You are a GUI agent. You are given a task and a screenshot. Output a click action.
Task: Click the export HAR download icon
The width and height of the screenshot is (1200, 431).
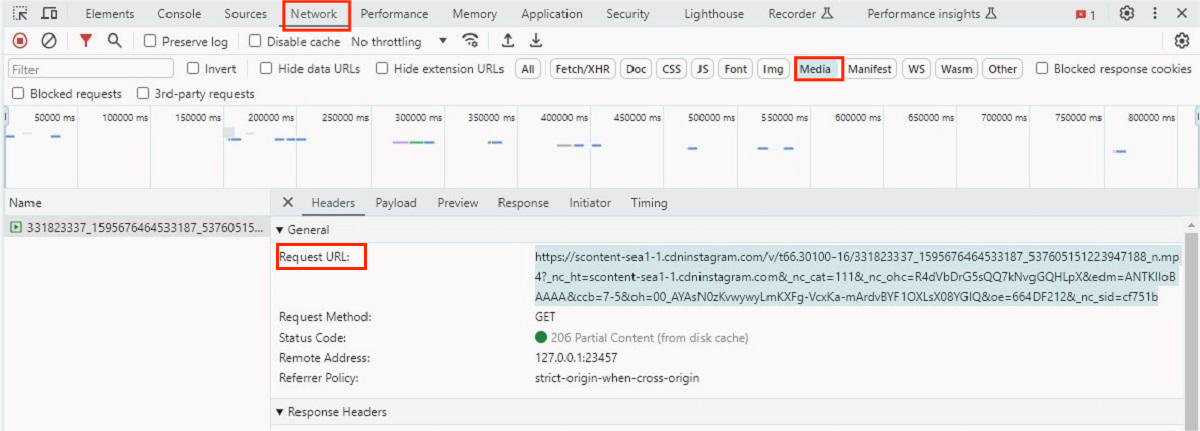pos(536,41)
